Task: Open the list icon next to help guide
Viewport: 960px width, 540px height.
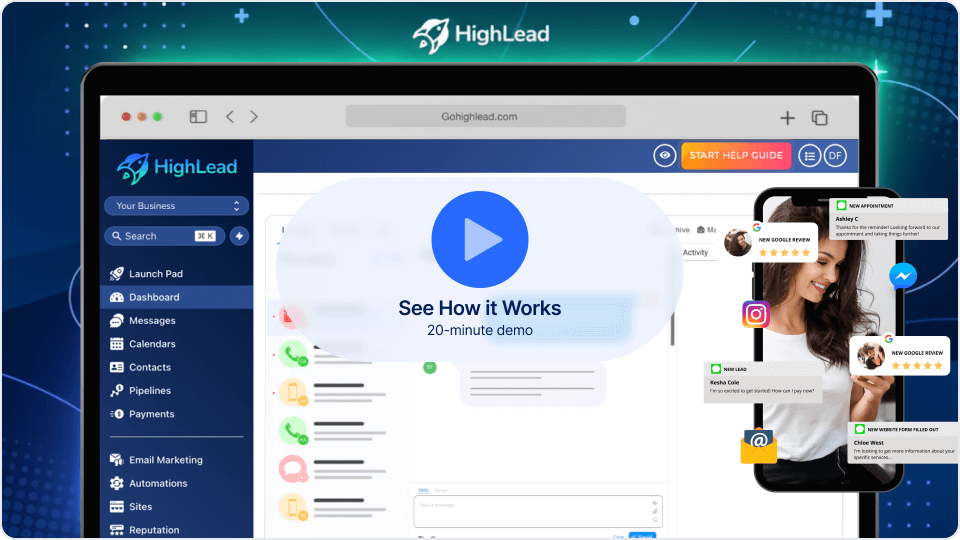Action: pos(809,156)
